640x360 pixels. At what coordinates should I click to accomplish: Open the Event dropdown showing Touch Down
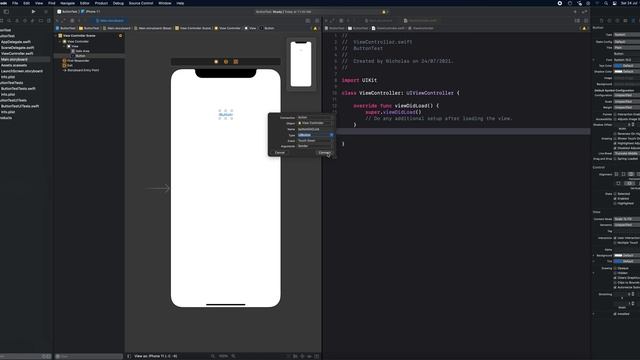tap(315, 140)
